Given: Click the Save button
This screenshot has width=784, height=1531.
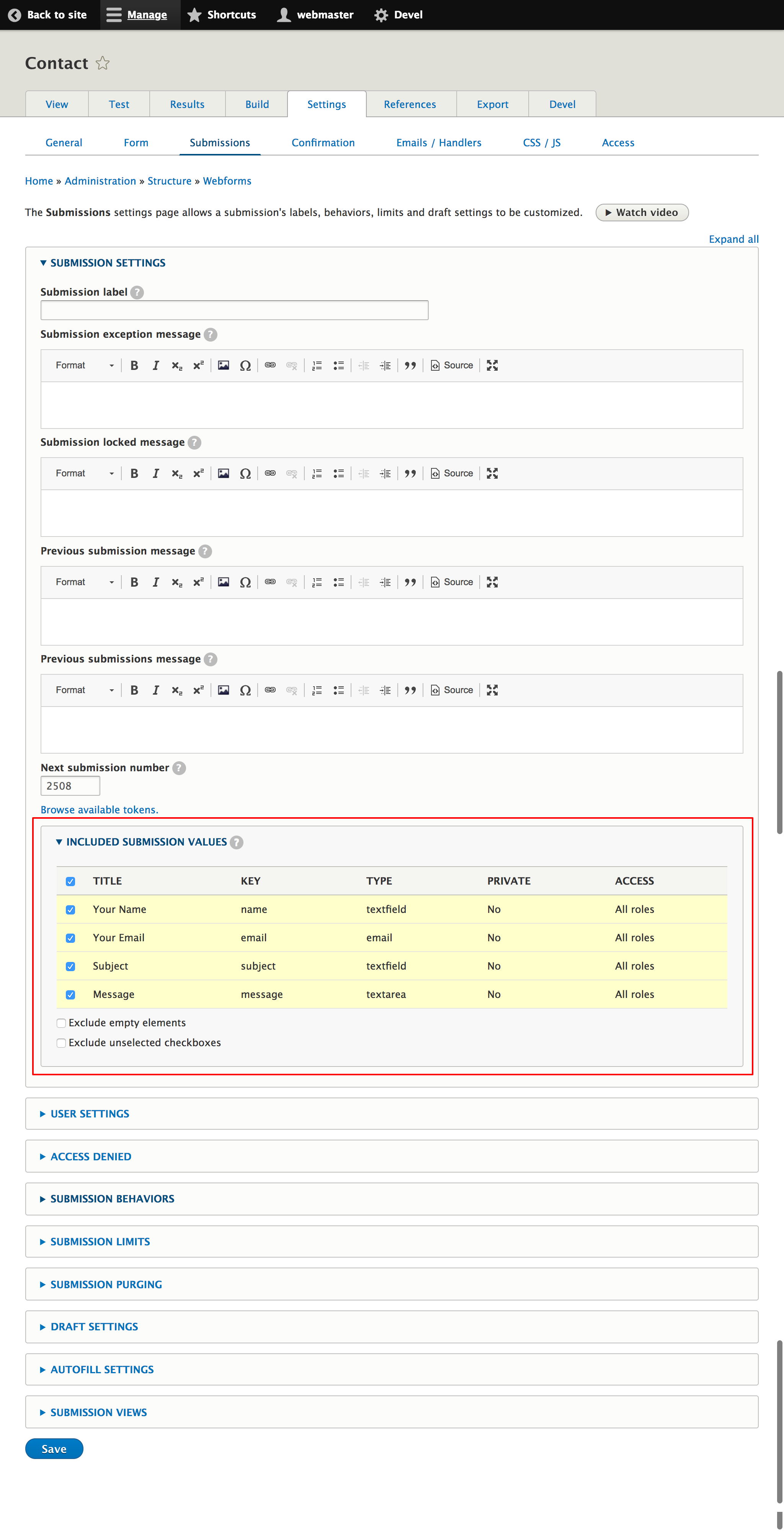Looking at the screenshot, I should point(54,1449).
